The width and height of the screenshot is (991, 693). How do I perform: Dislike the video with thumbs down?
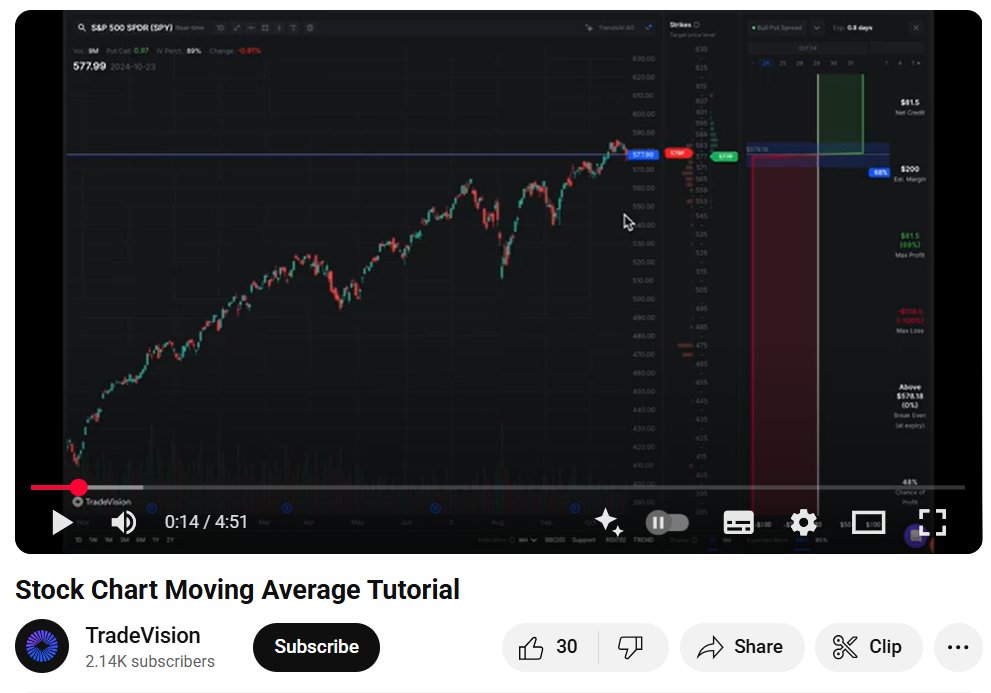click(x=631, y=647)
